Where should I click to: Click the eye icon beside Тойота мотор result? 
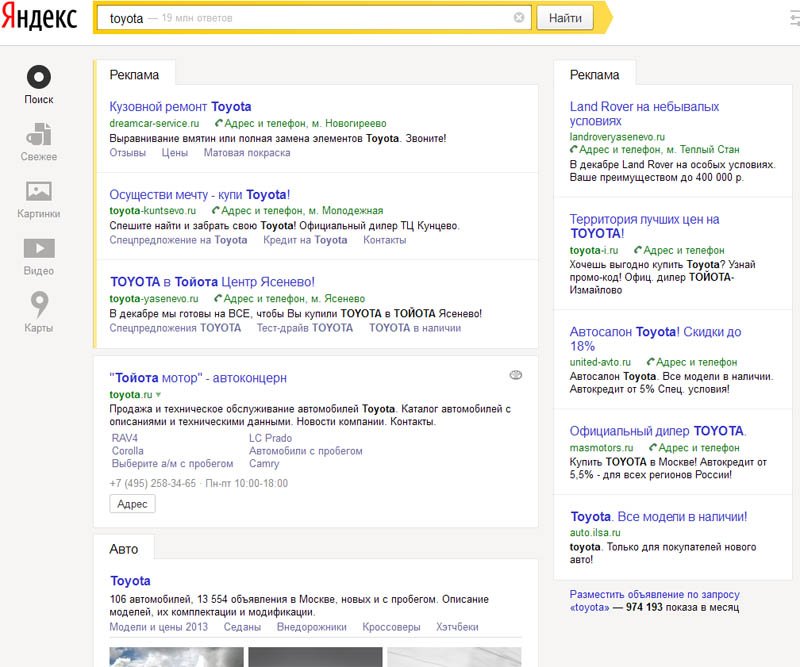(x=516, y=375)
